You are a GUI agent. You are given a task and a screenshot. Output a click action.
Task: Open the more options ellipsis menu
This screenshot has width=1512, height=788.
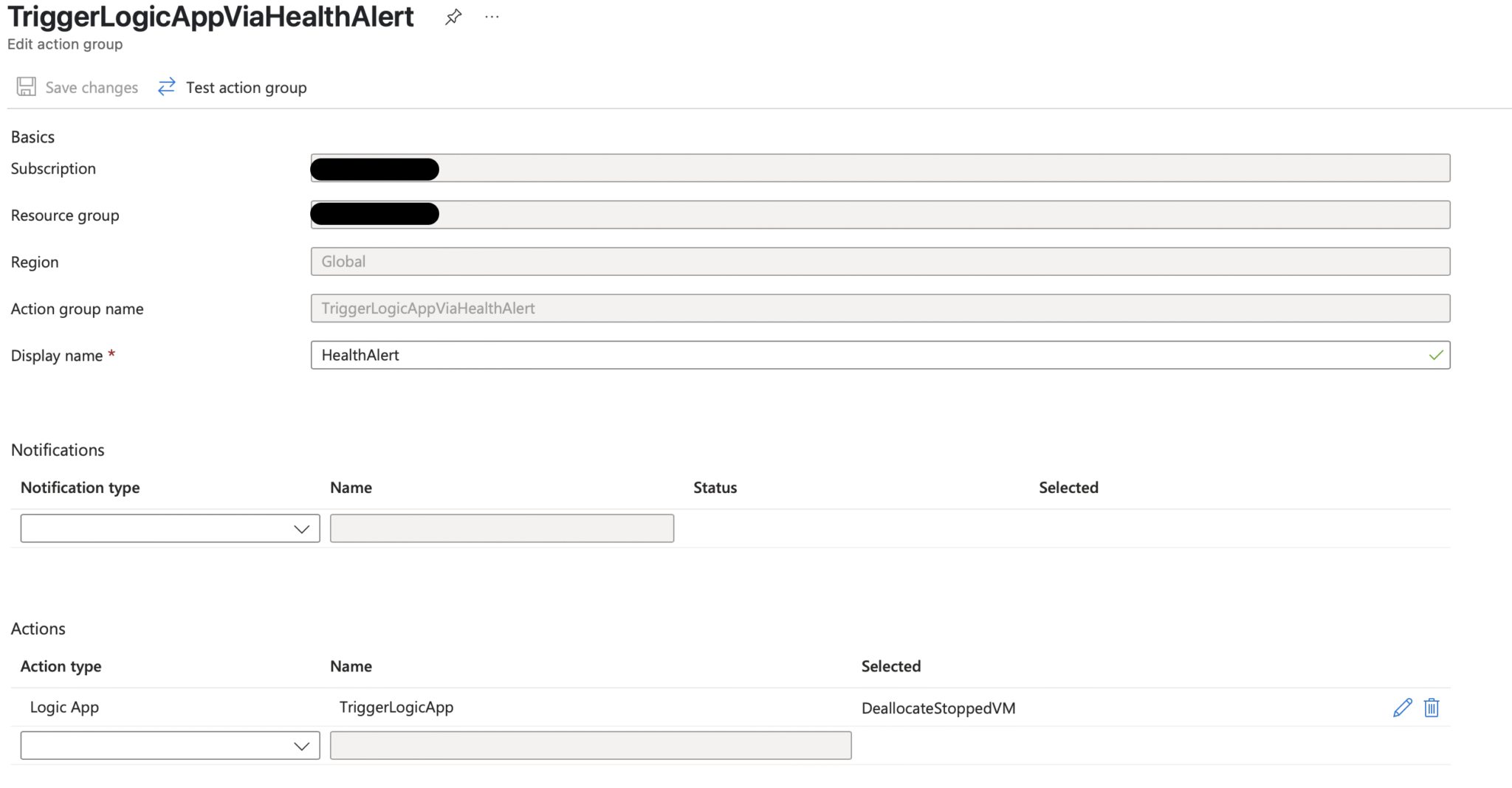point(492,17)
